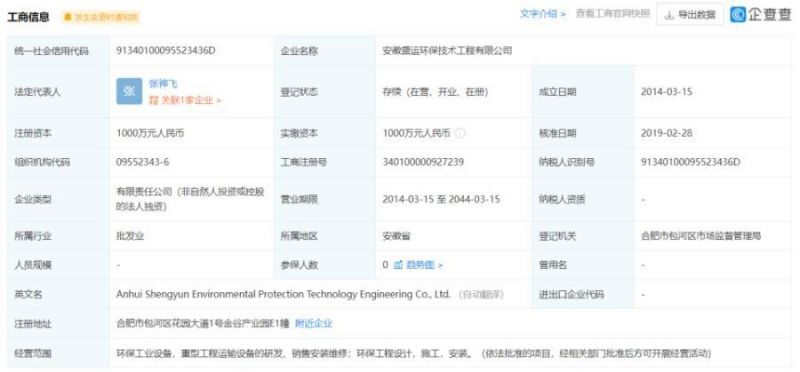
Task: Select the 工商信息 section heading
Action: (x=29, y=17)
